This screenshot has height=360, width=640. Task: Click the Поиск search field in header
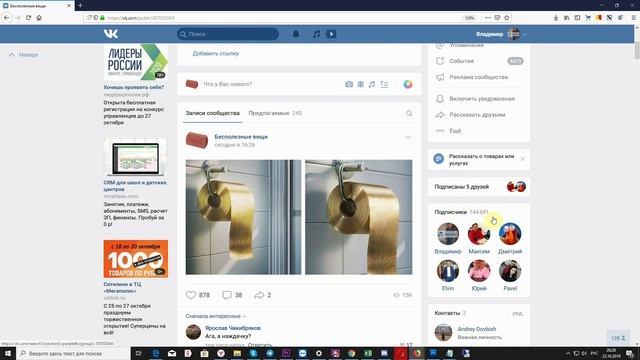[228, 34]
